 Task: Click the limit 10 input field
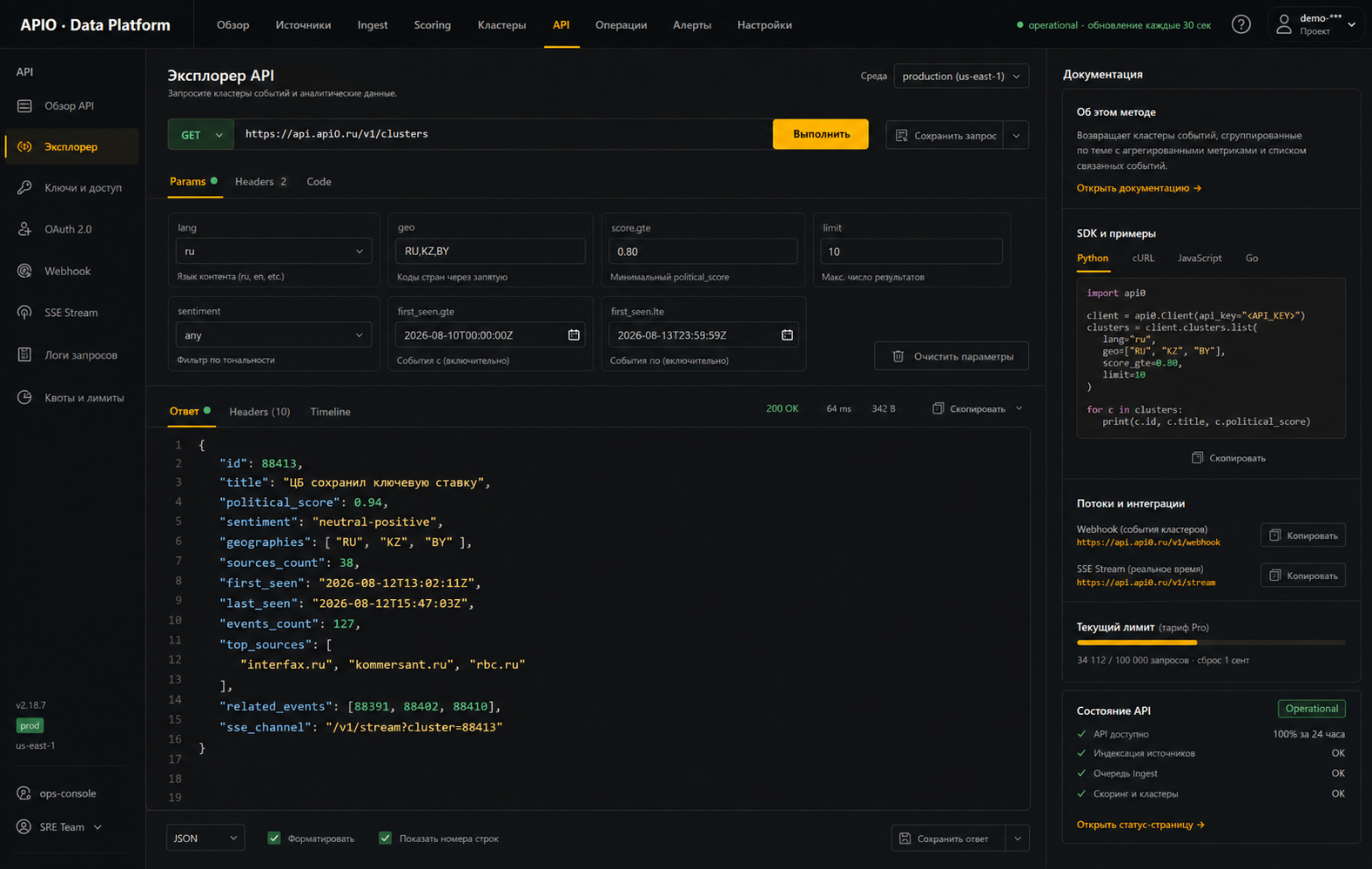[x=911, y=252]
